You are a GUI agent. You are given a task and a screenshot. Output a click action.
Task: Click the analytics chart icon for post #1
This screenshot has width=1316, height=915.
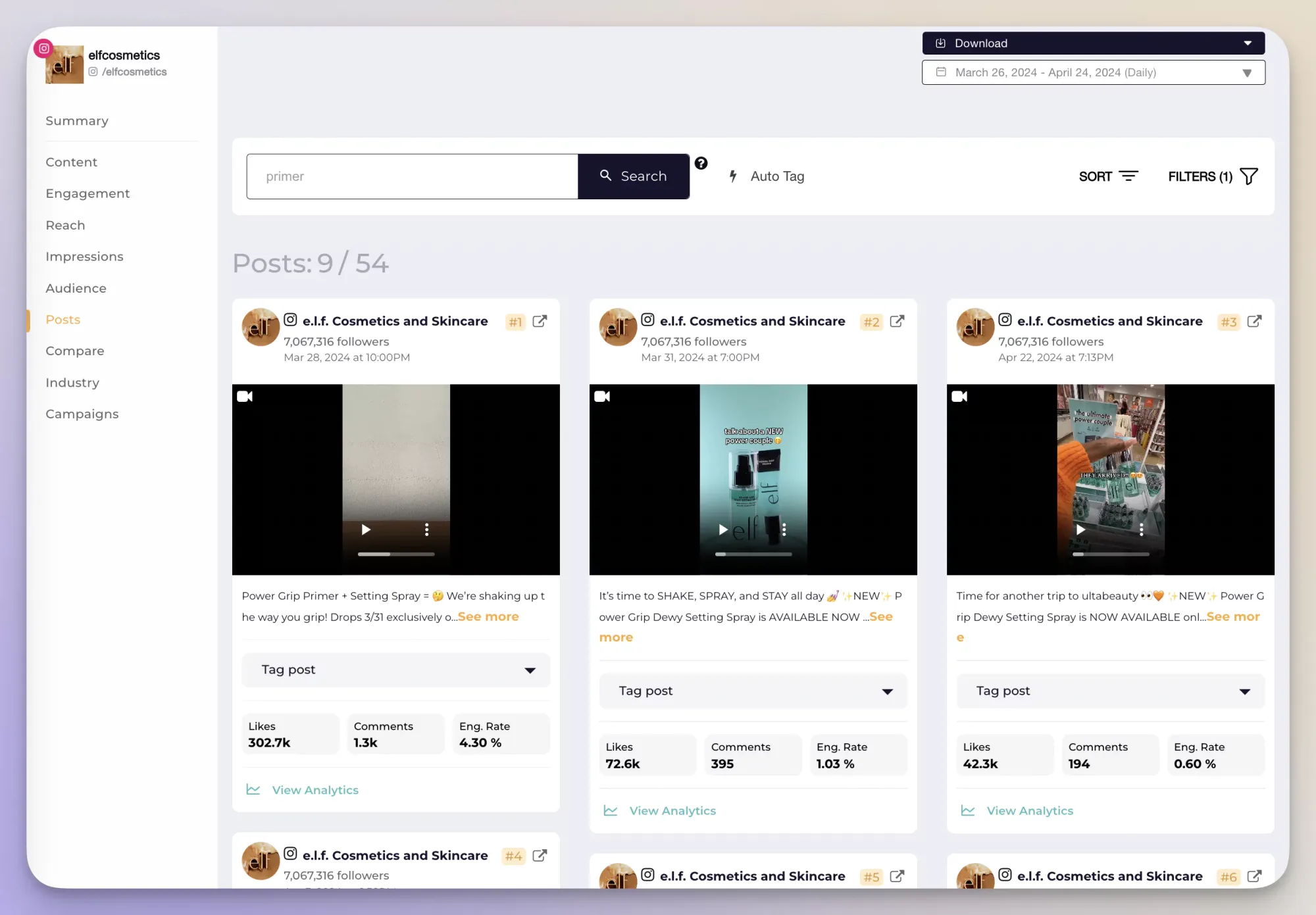tap(253, 789)
